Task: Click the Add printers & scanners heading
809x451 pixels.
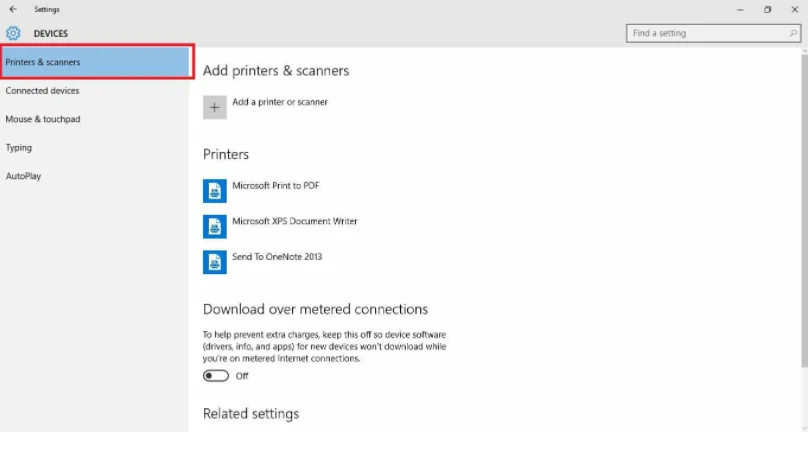Action: (276, 70)
